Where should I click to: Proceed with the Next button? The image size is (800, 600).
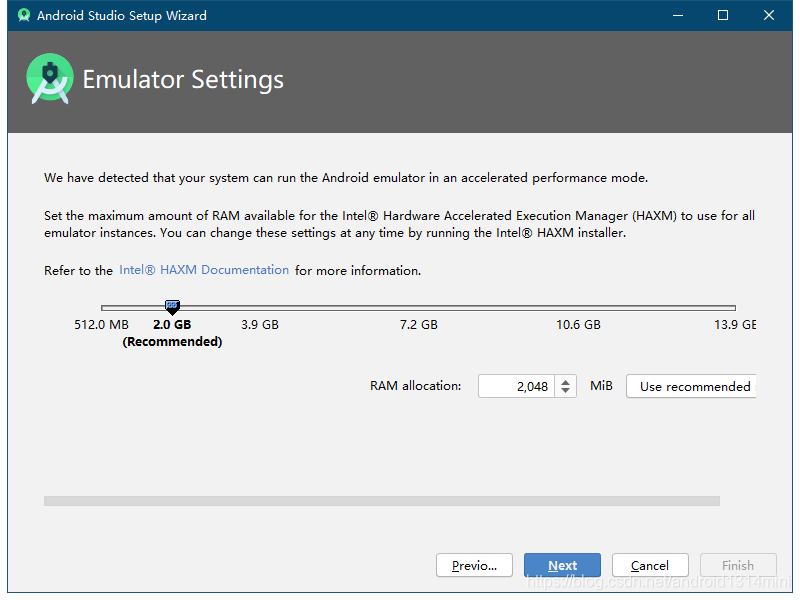[562, 565]
